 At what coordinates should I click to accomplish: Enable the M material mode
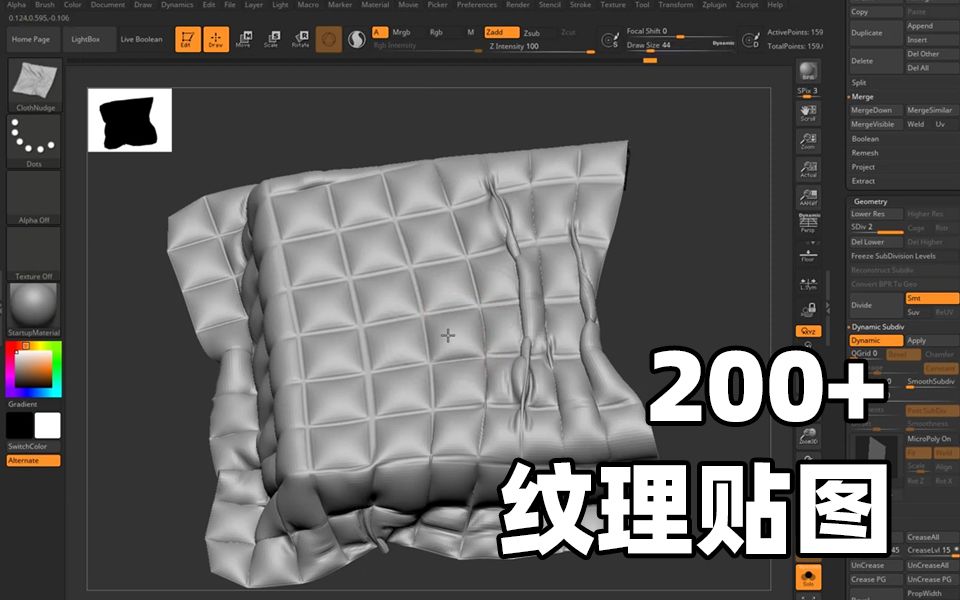[x=470, y=32]
